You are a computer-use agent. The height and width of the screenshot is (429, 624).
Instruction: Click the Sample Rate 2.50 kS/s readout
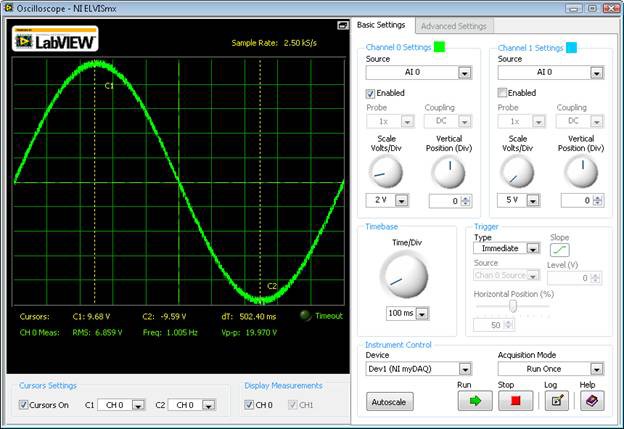274,43
